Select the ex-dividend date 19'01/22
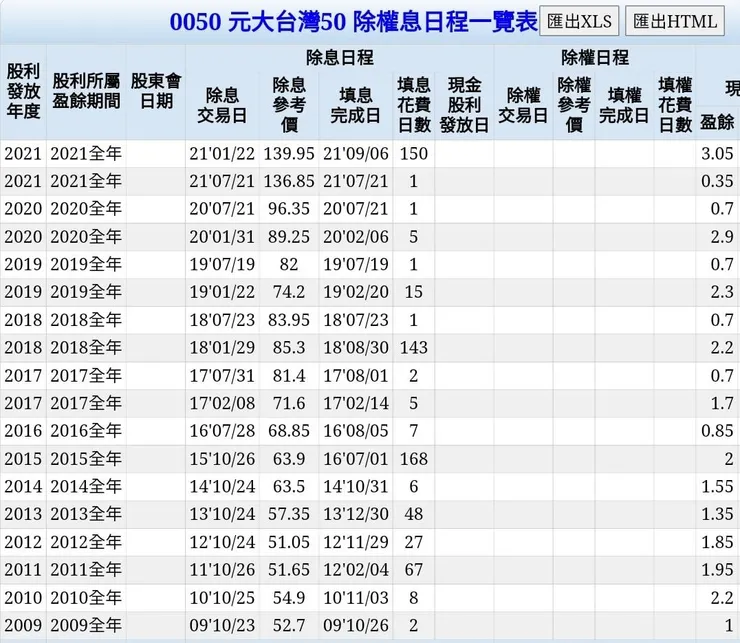740x643 pixels. point(222,292)
